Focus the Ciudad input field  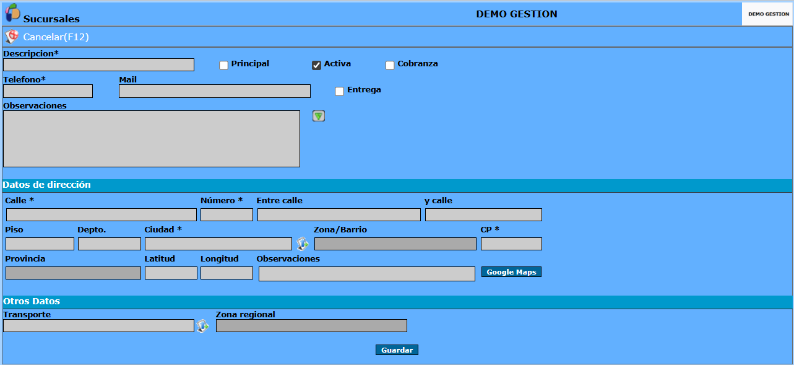pos(218,244)
